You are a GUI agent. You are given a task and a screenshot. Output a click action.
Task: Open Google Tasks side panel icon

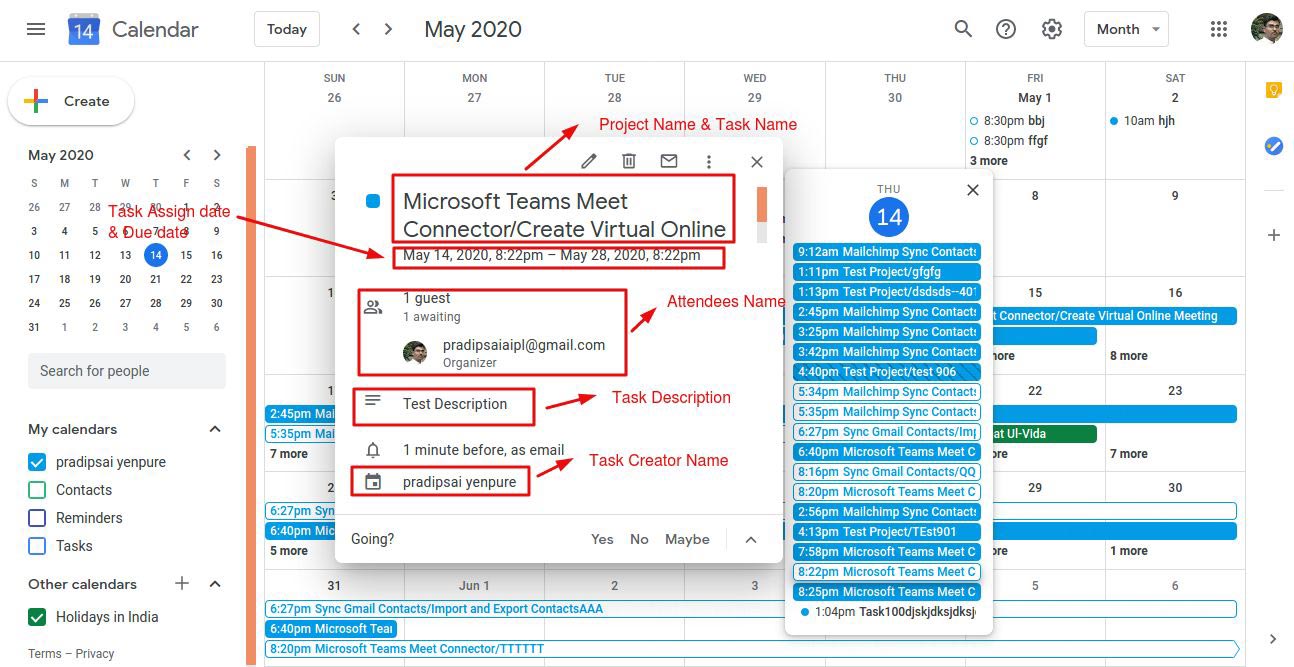tap(1273, 146)
